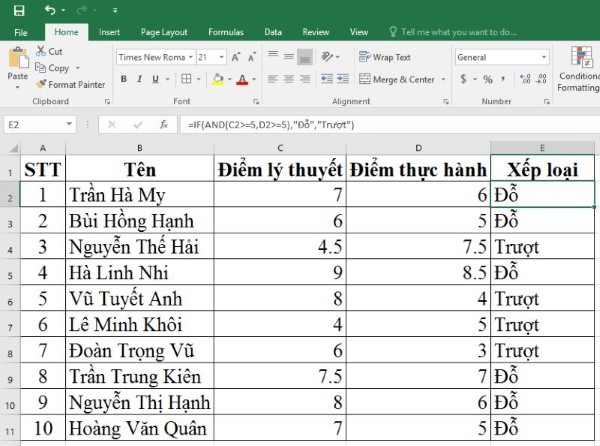Image resolution: width=600 pixels, height=446 pixels.
Task: Click the Accounting dollar format icon
Action: coord(463,79)
